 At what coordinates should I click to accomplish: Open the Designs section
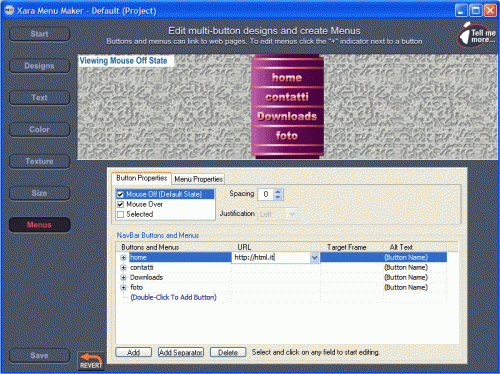coord(39,66)
